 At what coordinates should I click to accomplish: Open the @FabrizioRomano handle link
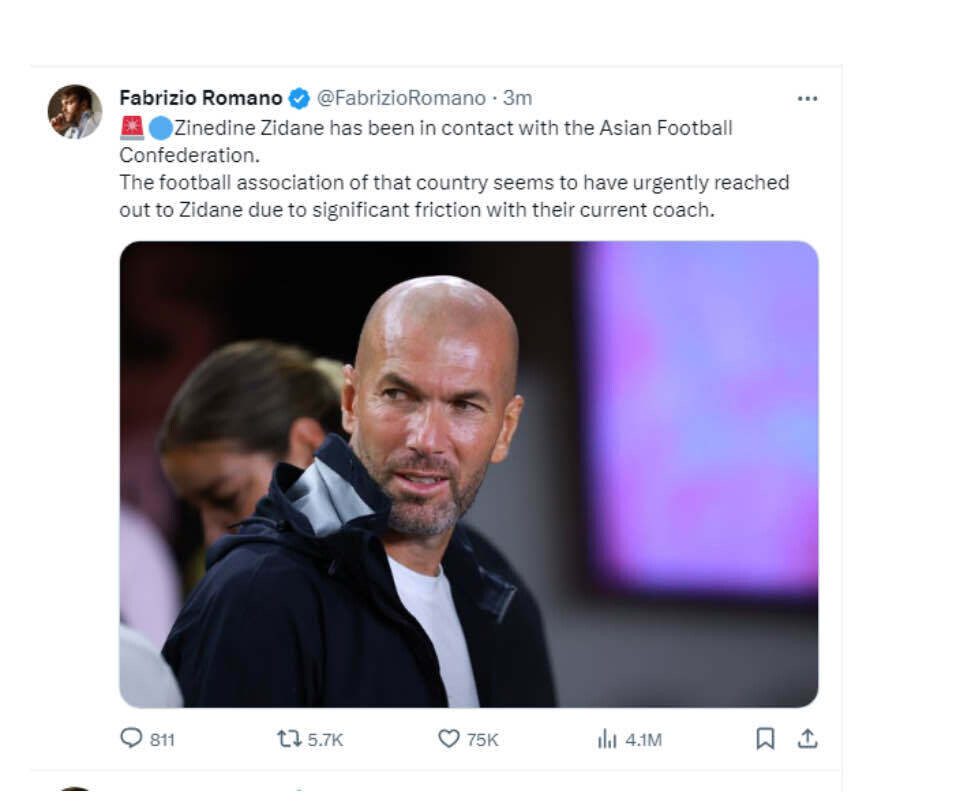[401, 98]
